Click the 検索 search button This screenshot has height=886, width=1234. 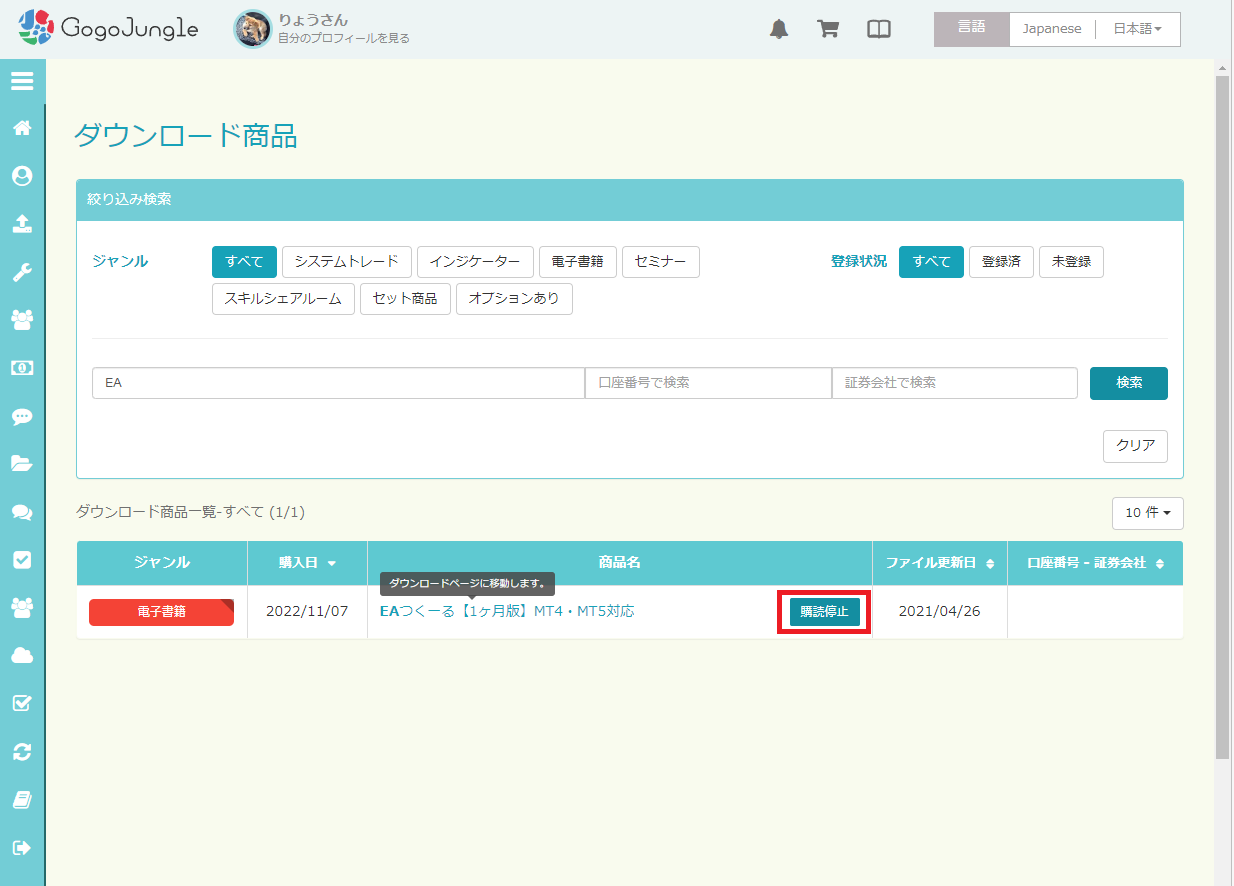[1128, 383]
